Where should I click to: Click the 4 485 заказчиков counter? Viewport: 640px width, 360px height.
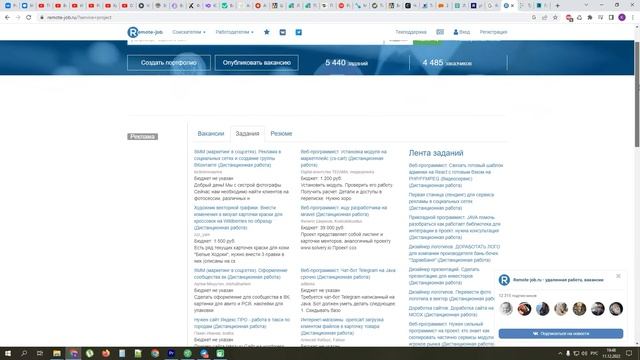[447, 63]
